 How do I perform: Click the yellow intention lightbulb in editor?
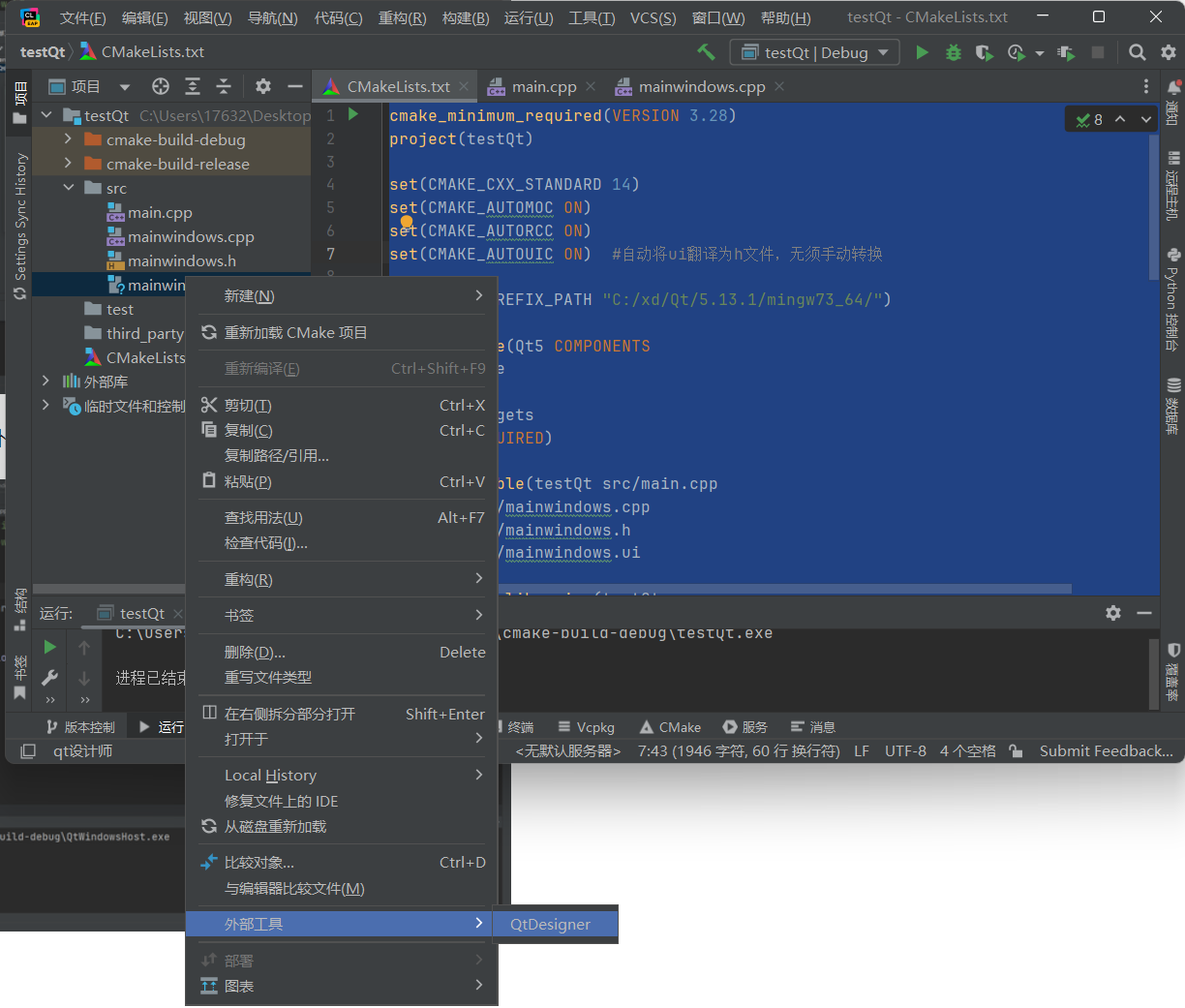click(x=407, y=223)
